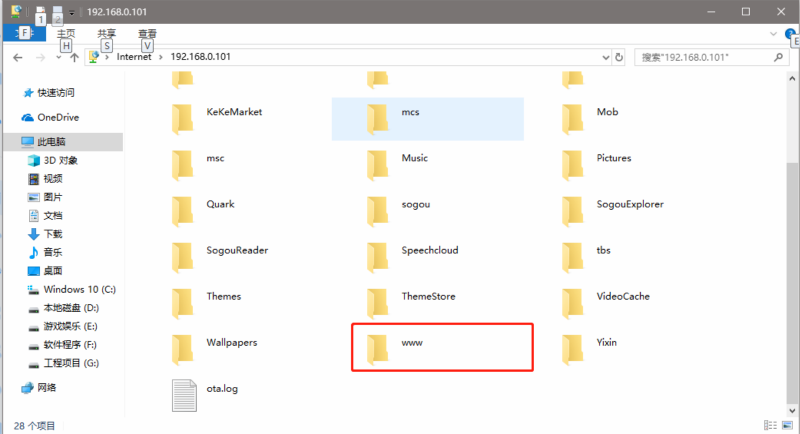Go to 快速访问 in the sidebar
The height and width of the screenshot is (434, 800).
click(x=56, y=92)
